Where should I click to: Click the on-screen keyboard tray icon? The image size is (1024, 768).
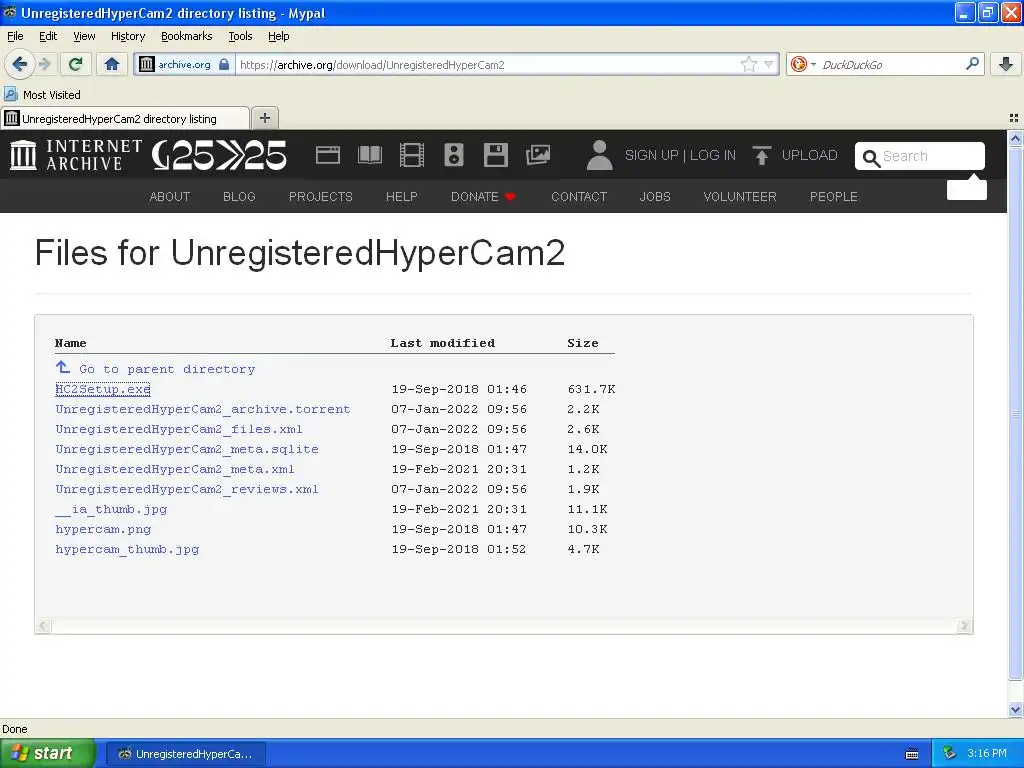912,754
